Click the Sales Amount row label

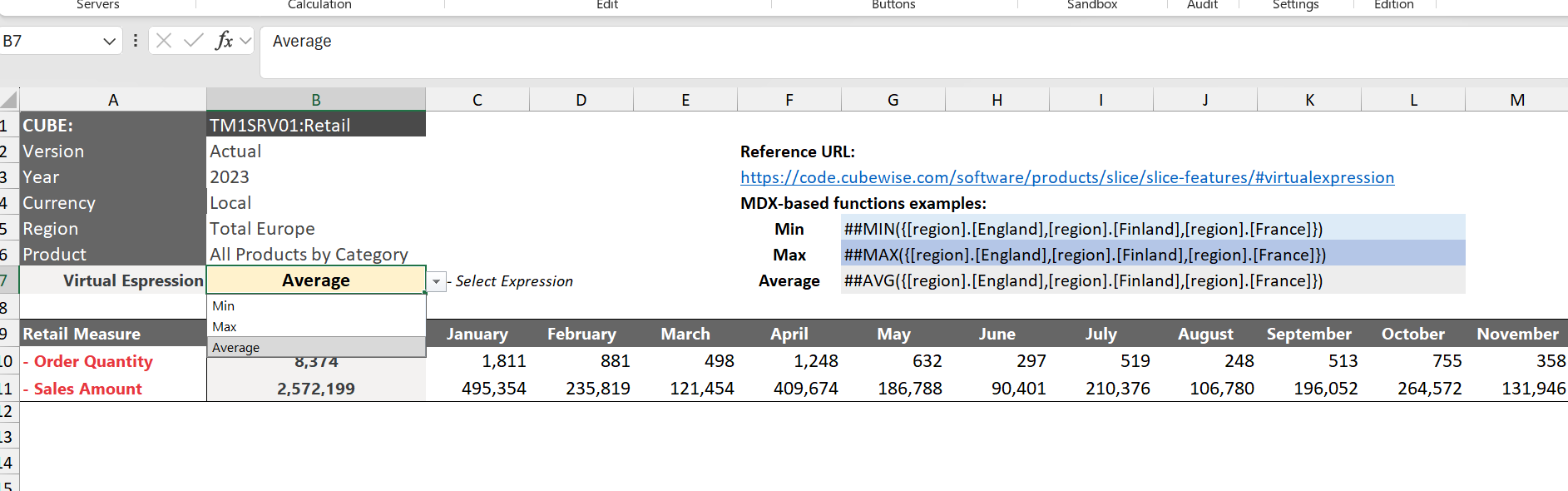pyautogui.click(x=82, y=389)
